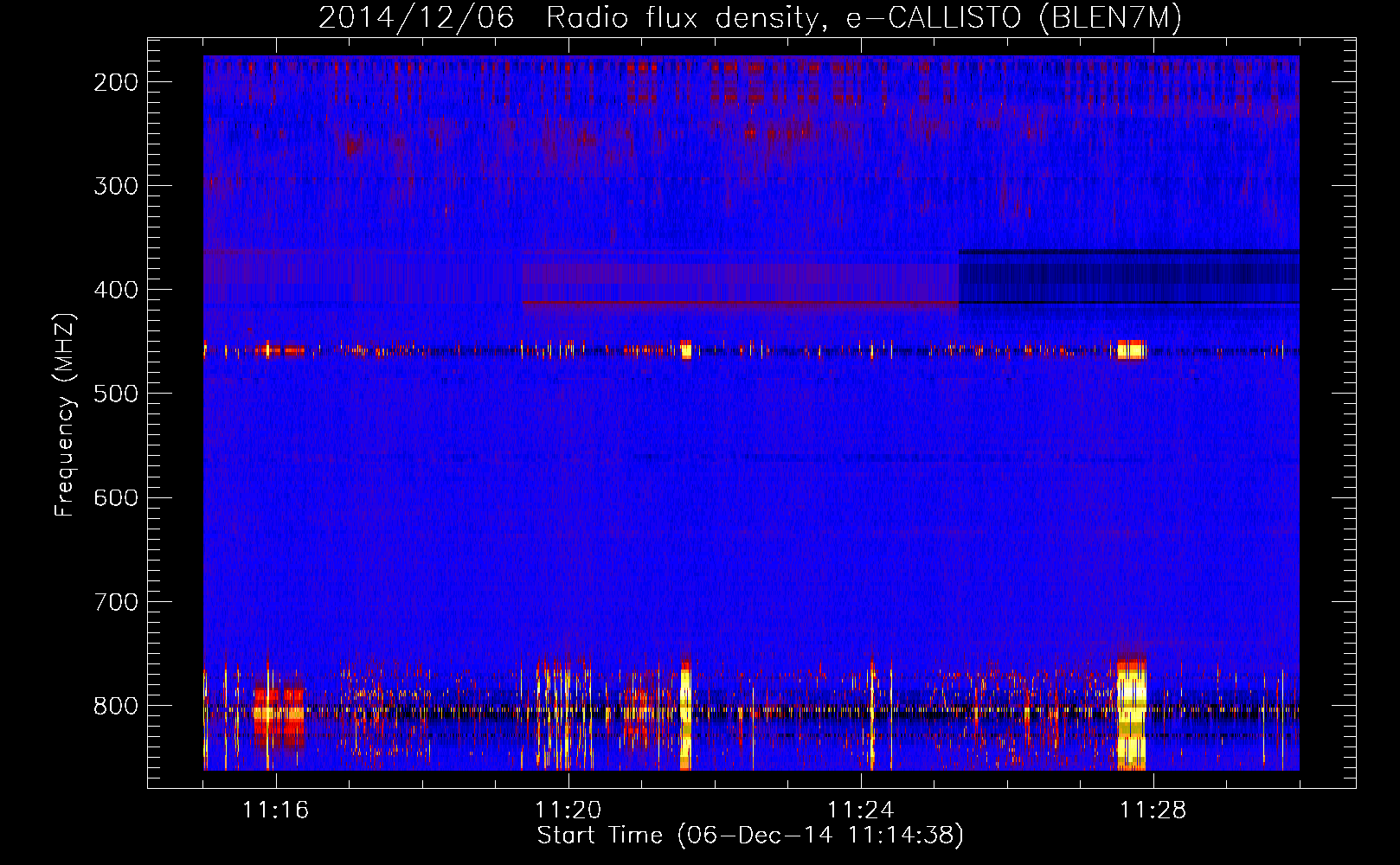Click the 600 frequency tick label

(x=116, y=497)
